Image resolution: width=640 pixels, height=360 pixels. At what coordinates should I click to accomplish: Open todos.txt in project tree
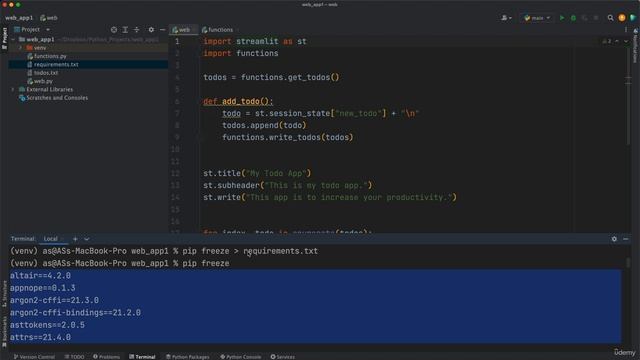46,73
